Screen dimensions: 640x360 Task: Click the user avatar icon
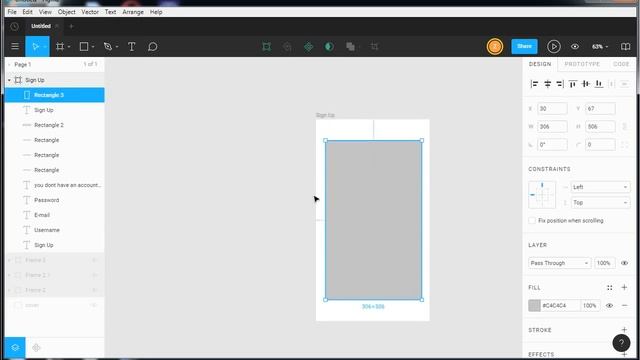(495, 47)
